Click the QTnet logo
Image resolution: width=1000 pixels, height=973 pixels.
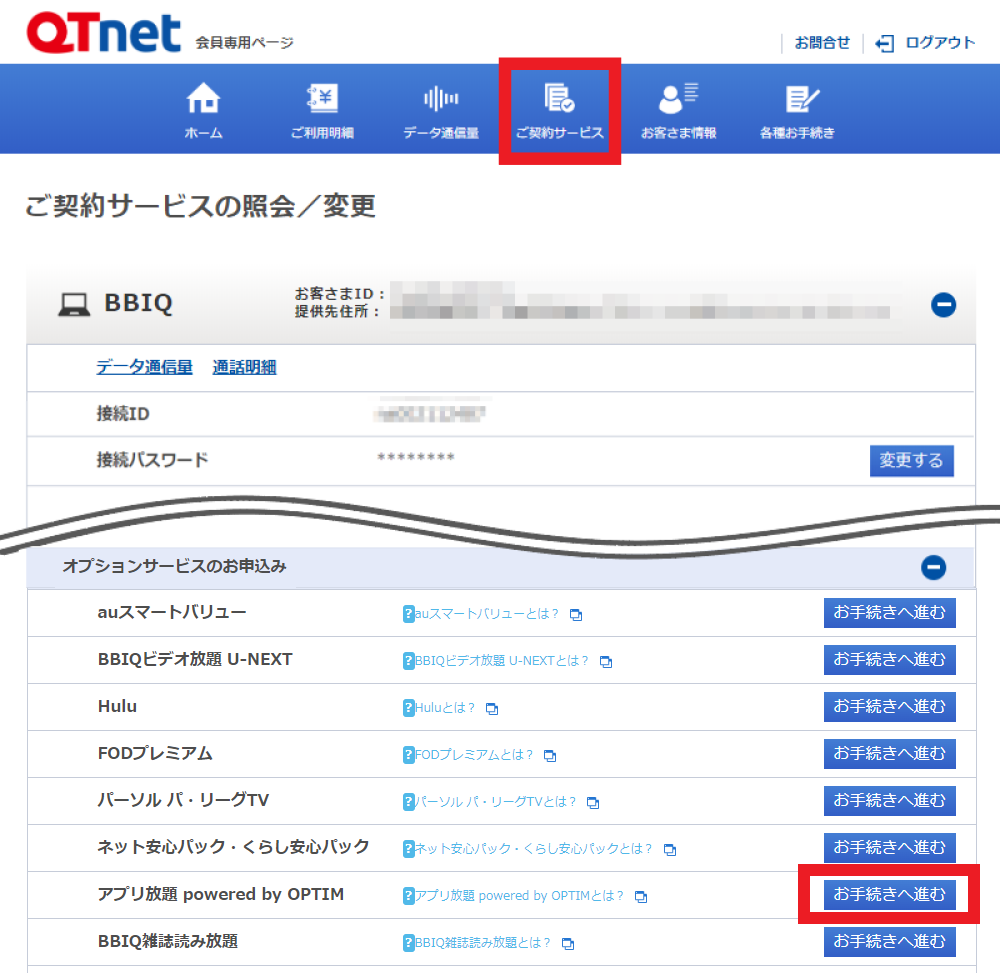click(103, 33)
